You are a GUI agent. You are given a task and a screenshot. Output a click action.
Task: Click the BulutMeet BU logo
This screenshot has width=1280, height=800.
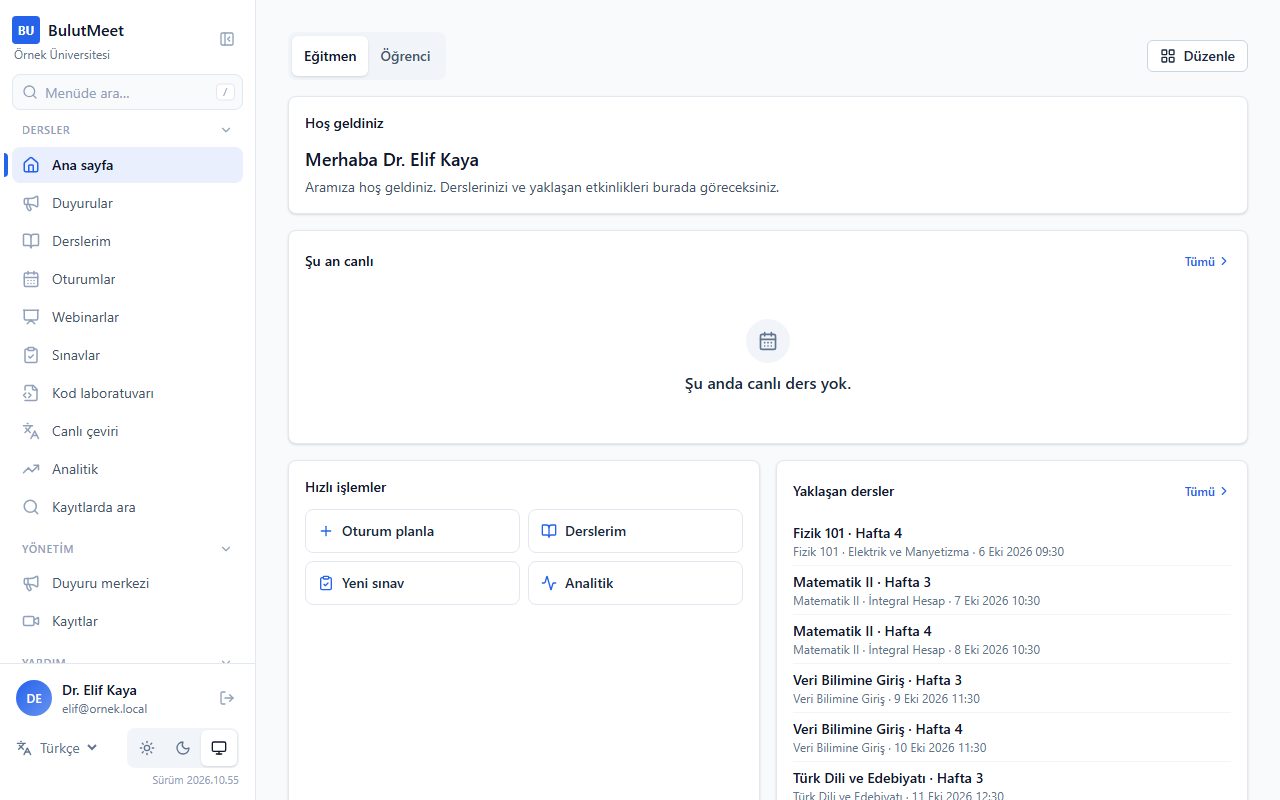[x=26, y=31]
